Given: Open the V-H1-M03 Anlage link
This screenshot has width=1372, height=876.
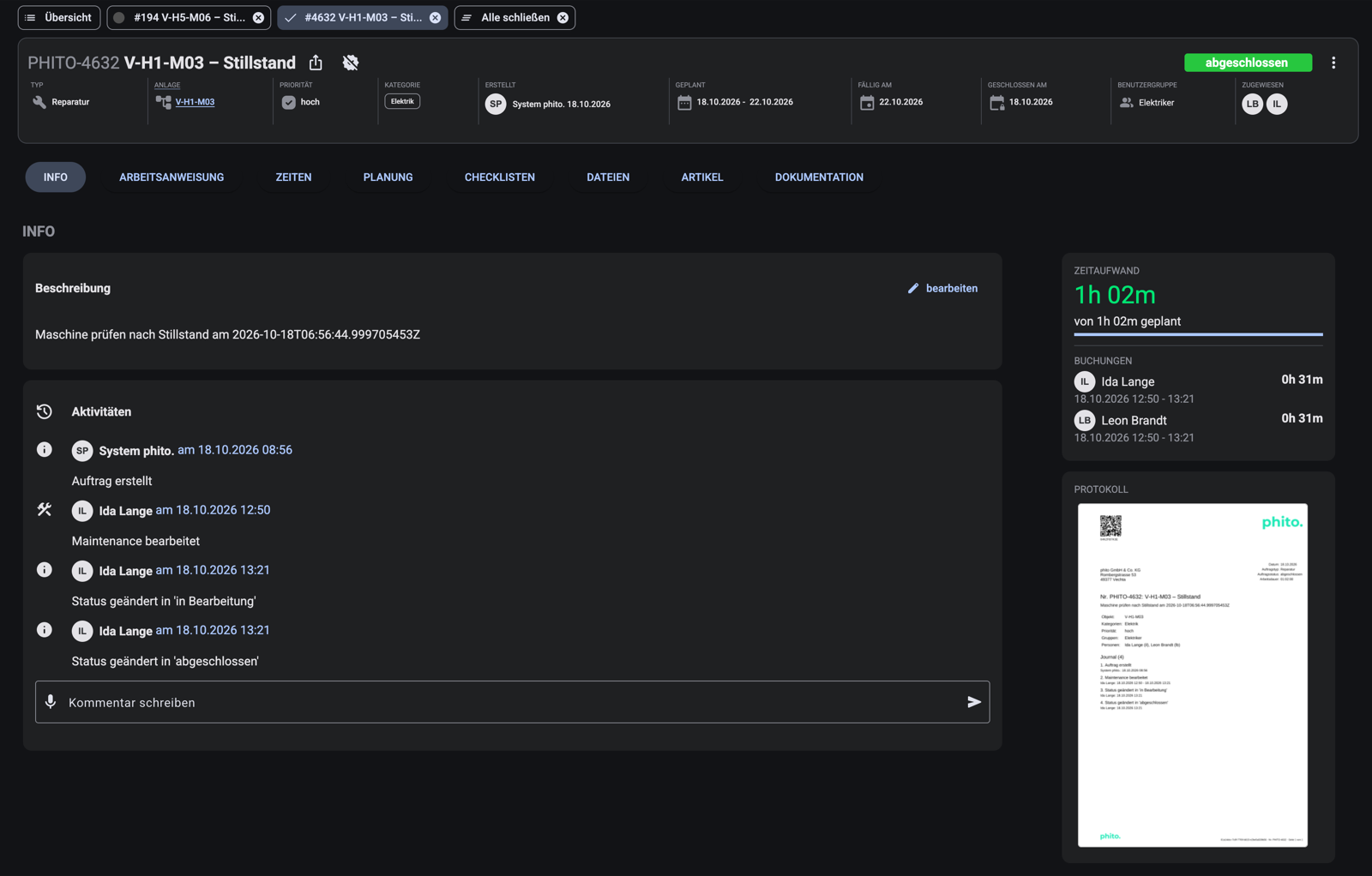Looking at the screenshot, I should (x=195, y=102).
